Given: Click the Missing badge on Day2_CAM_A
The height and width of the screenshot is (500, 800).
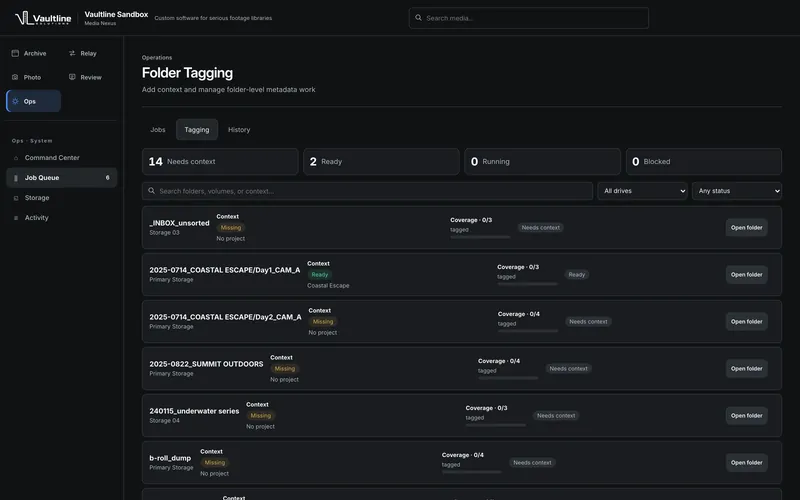Looking at the screenshot, I should (x=323, y=321).
